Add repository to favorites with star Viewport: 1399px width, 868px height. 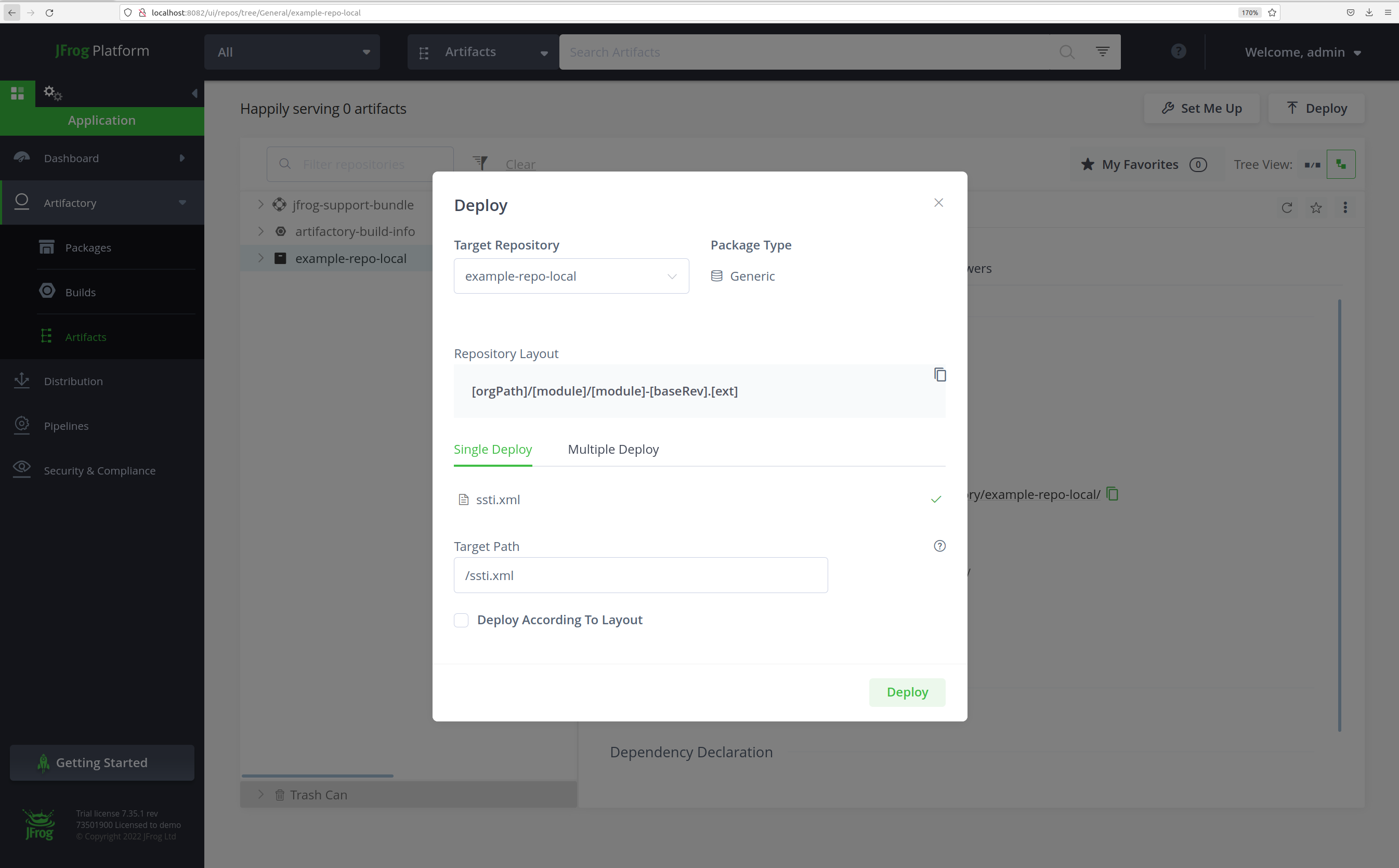[x=1316, y=208]
